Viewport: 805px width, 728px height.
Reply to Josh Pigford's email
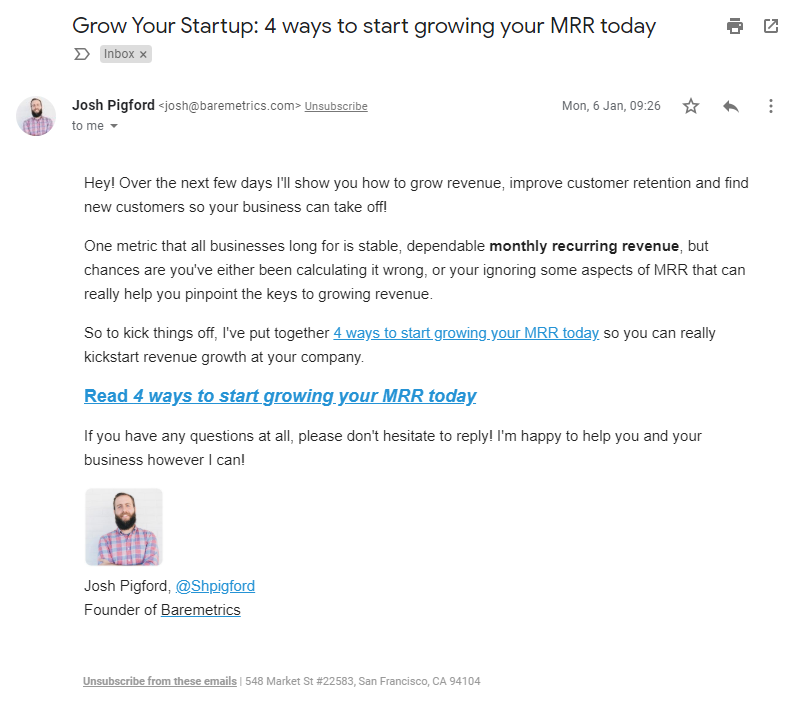pos(731,106)
